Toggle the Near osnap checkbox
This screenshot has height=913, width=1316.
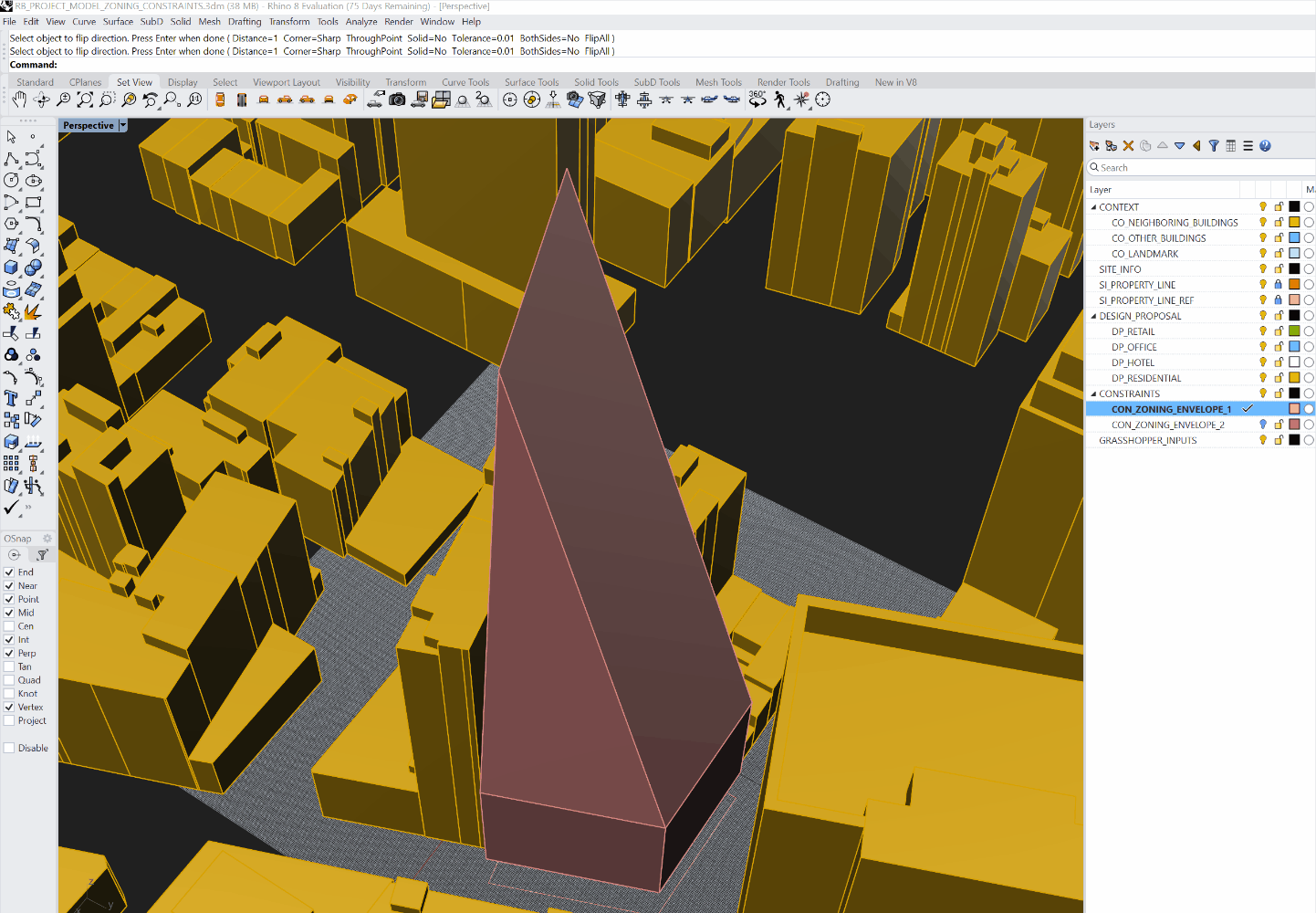(9, 586)
